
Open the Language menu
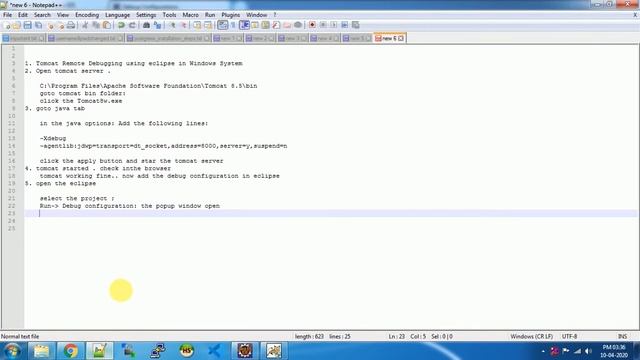[118, 15]
